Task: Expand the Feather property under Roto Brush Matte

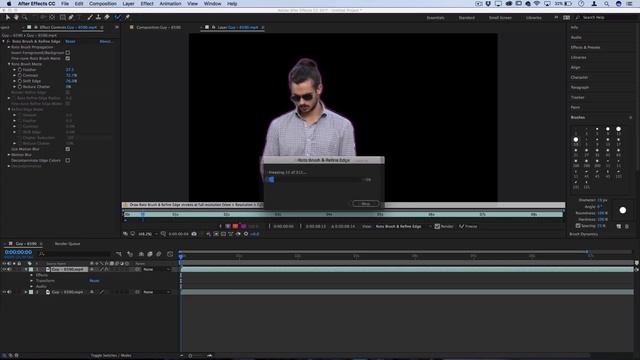Action: (x=14, y=70)
